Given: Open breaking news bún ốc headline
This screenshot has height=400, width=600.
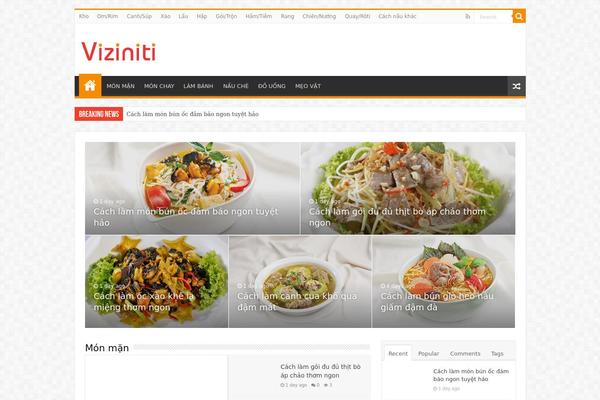Looking at the screenshot, I should [192, 114].
